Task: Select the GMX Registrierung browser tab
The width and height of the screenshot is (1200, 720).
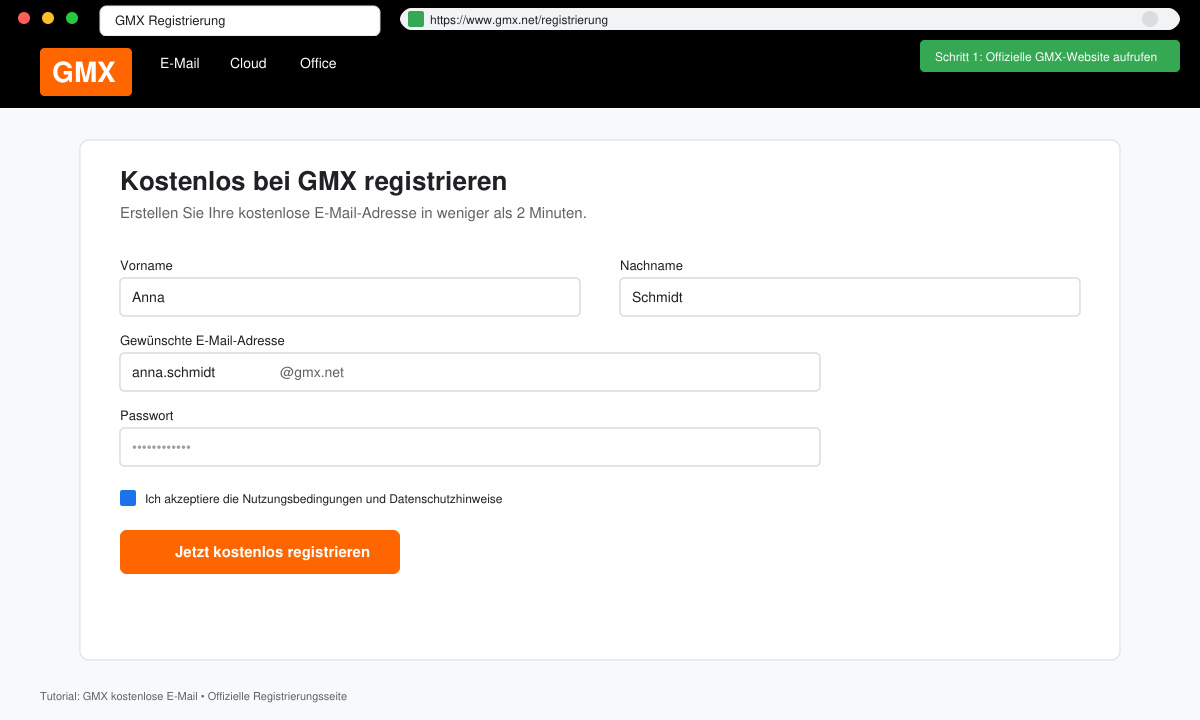Action: [x=240, y=20]
